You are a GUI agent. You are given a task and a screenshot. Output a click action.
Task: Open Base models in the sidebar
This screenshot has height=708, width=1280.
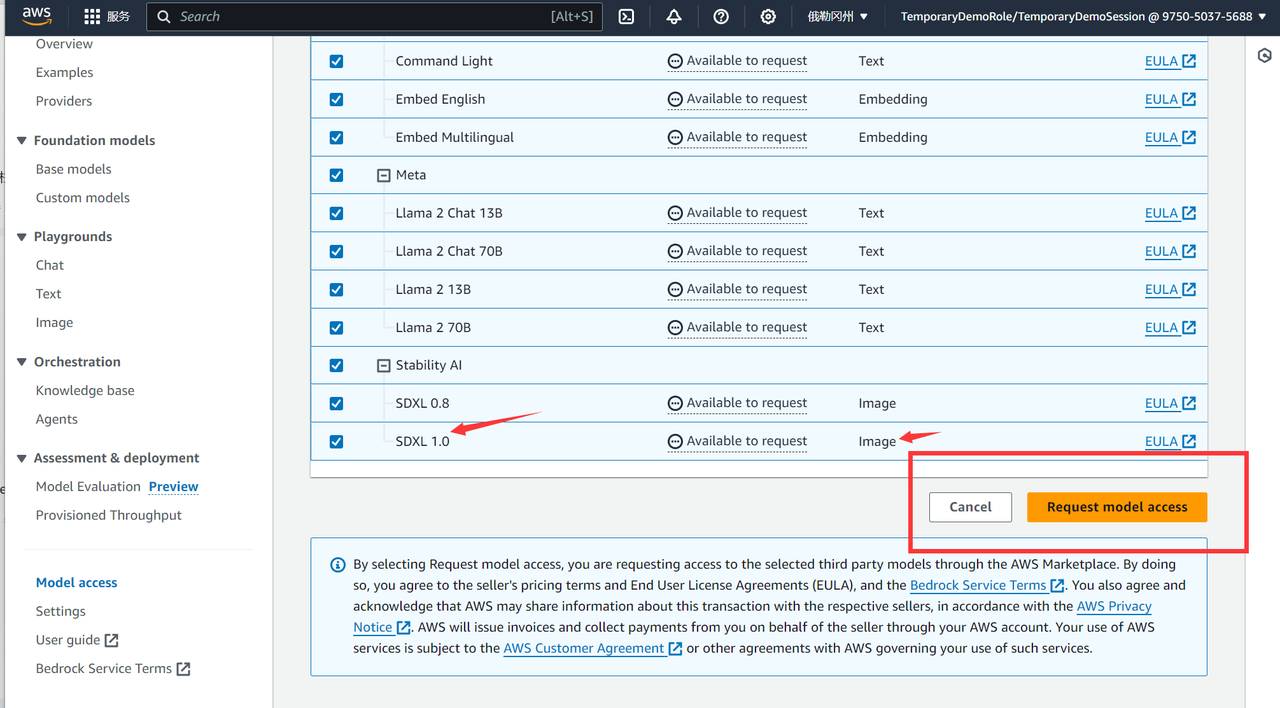tap(74, 169)
